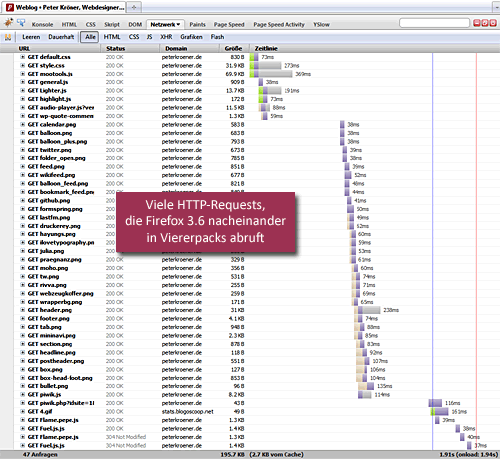Open the Skript panel
The width and height of the screenshot is (500, 459).
[x=112, y=24]
